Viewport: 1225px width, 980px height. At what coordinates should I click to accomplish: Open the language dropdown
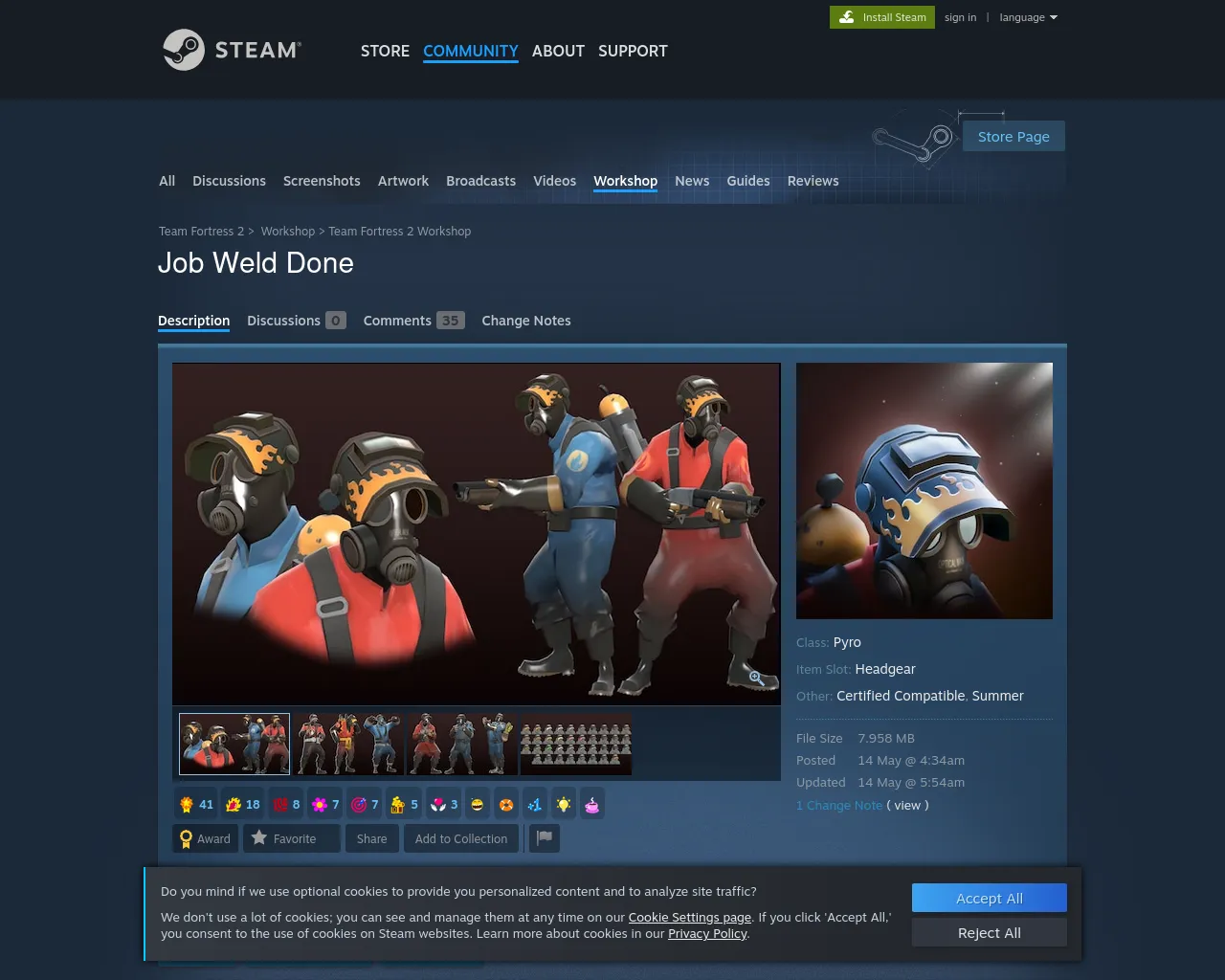(x=1029, y=17)
